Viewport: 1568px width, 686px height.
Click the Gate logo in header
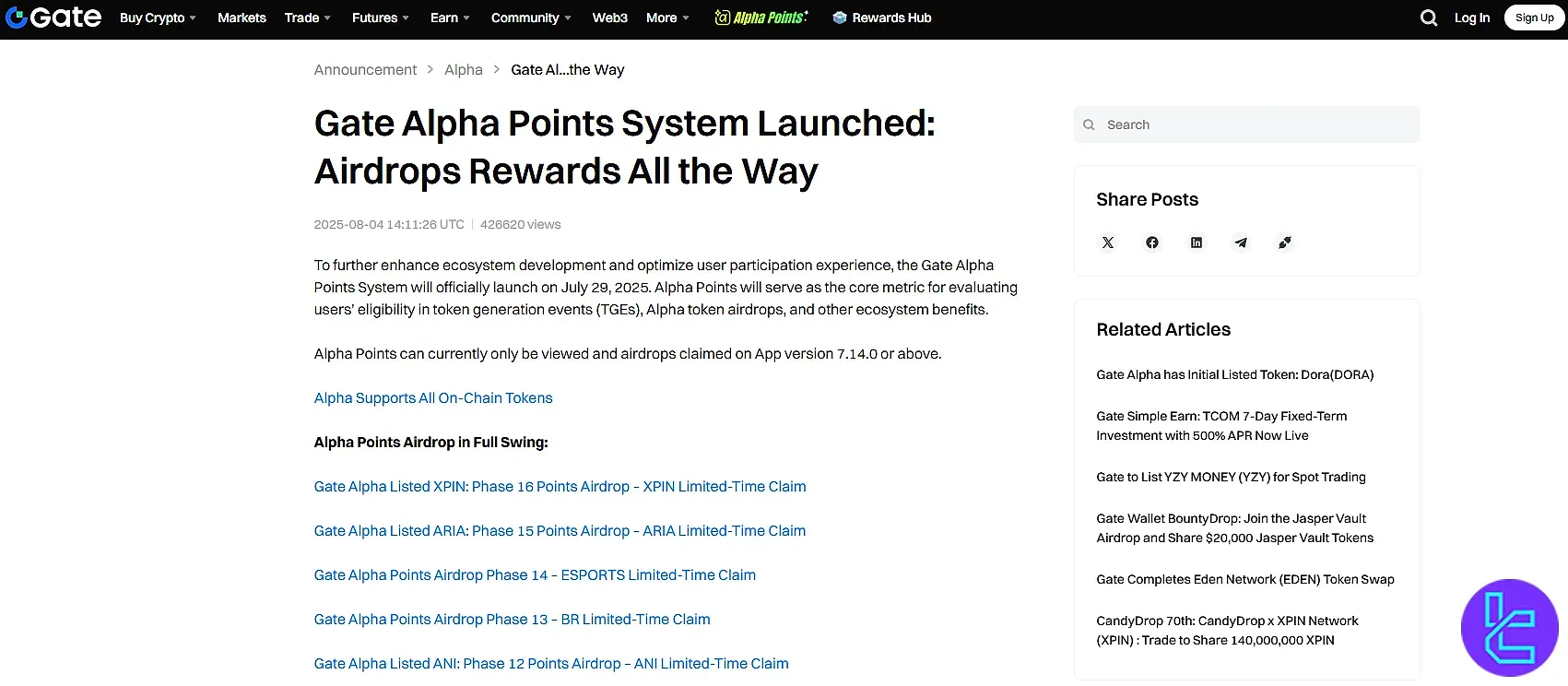(x=53, y=18)
